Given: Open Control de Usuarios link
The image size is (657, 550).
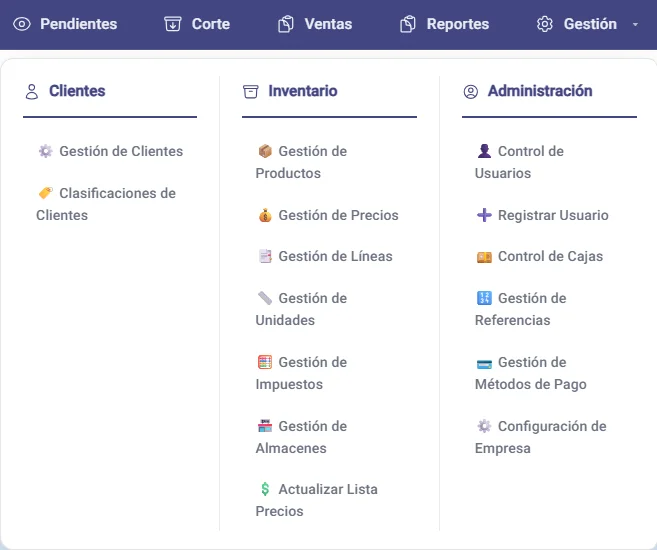Looking at the screenshot, I should click(x=519, y=162).
